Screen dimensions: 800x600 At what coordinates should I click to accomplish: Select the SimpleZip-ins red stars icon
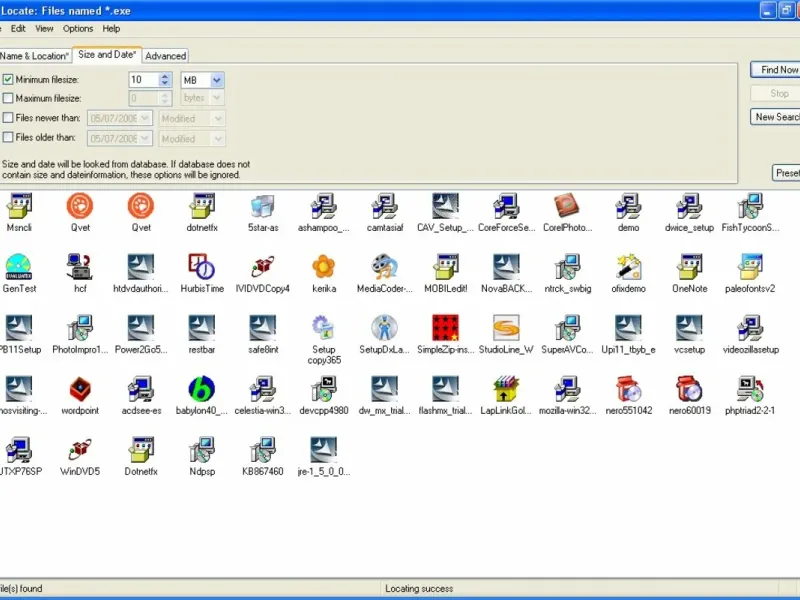445,328
